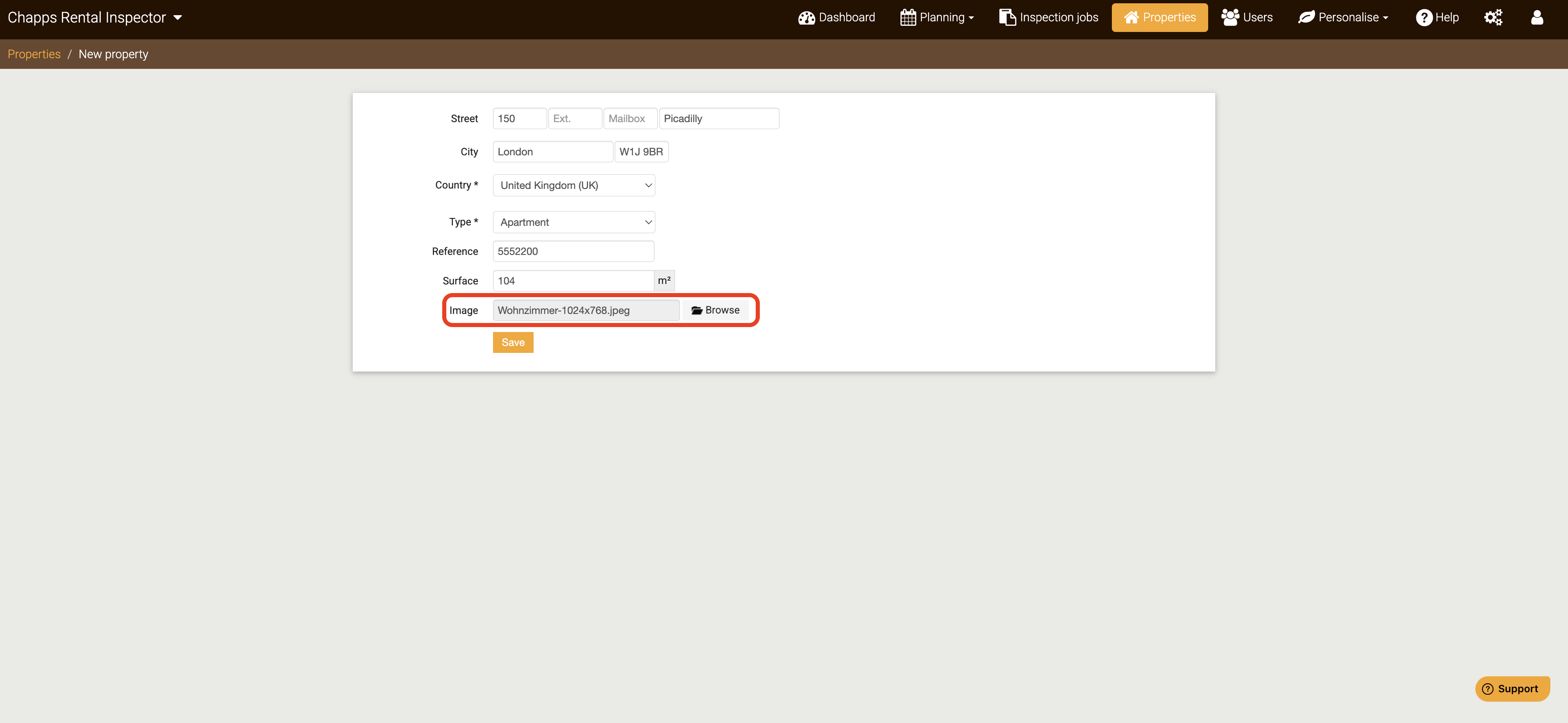Click the Browse button to choose image
This screenshot has height=723, width=1568.
pyautogui.click(x=715, y=310)
